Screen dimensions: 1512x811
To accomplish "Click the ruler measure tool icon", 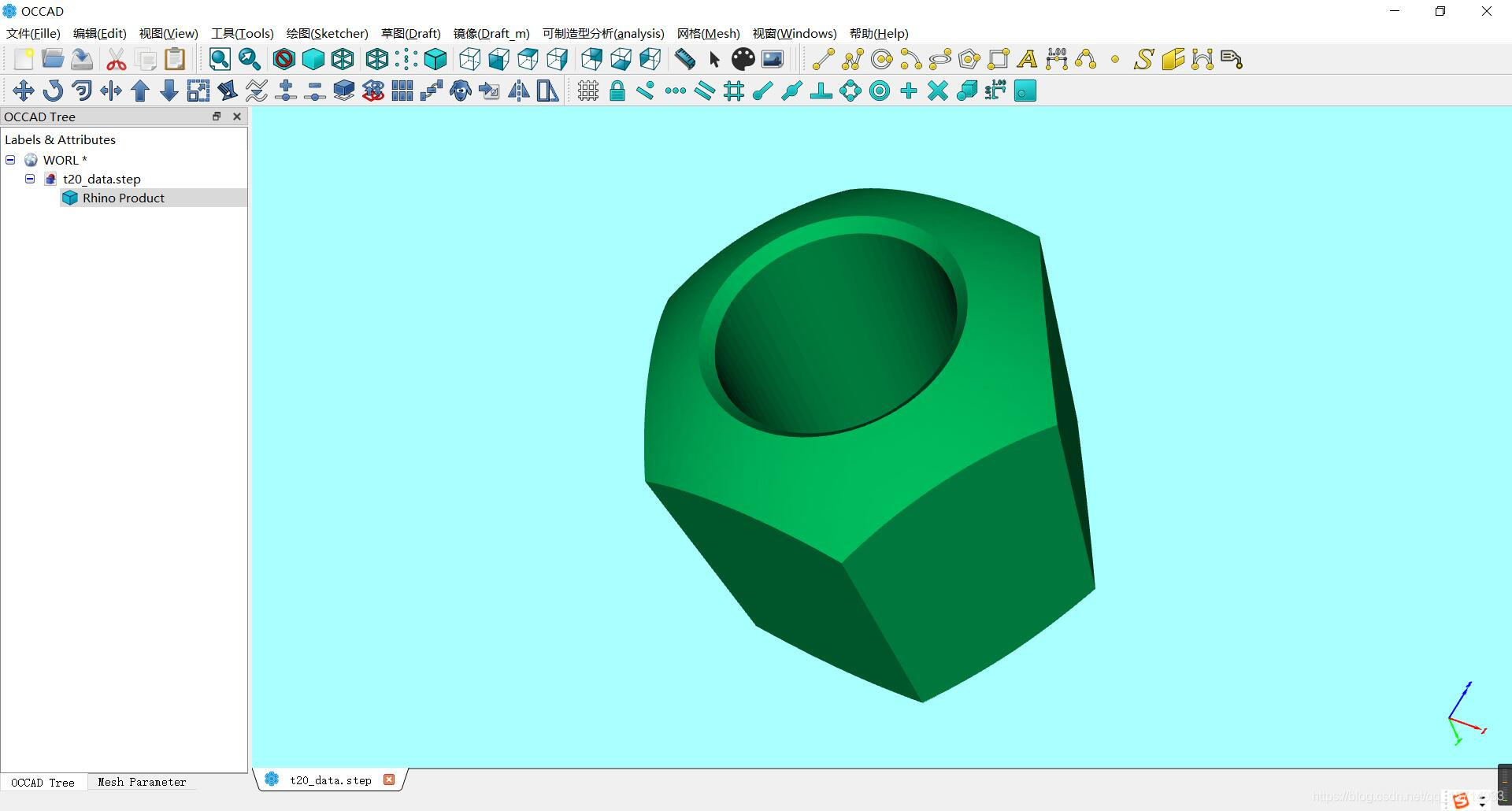I will pos(685,60).
